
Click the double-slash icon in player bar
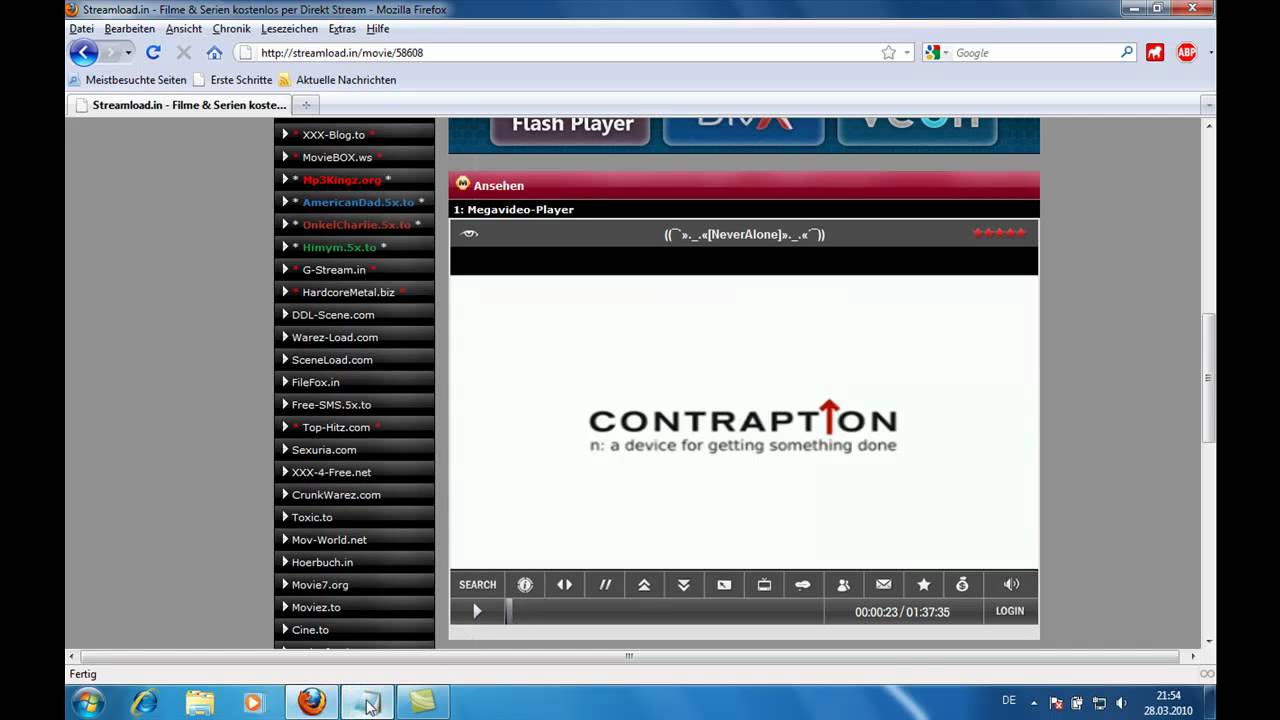[605, 585]
